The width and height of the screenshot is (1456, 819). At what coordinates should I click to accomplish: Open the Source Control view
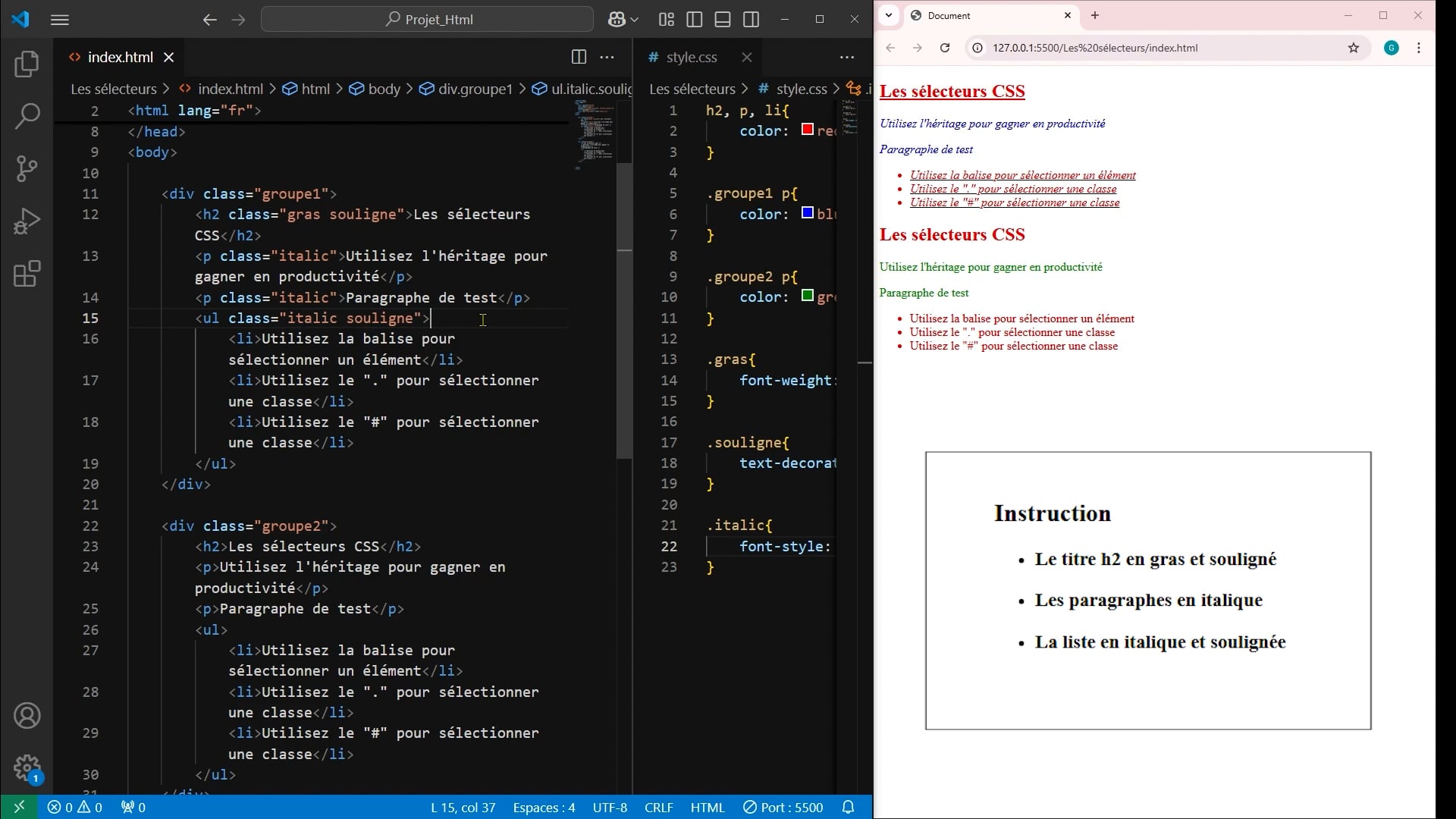tap(27, 168)
